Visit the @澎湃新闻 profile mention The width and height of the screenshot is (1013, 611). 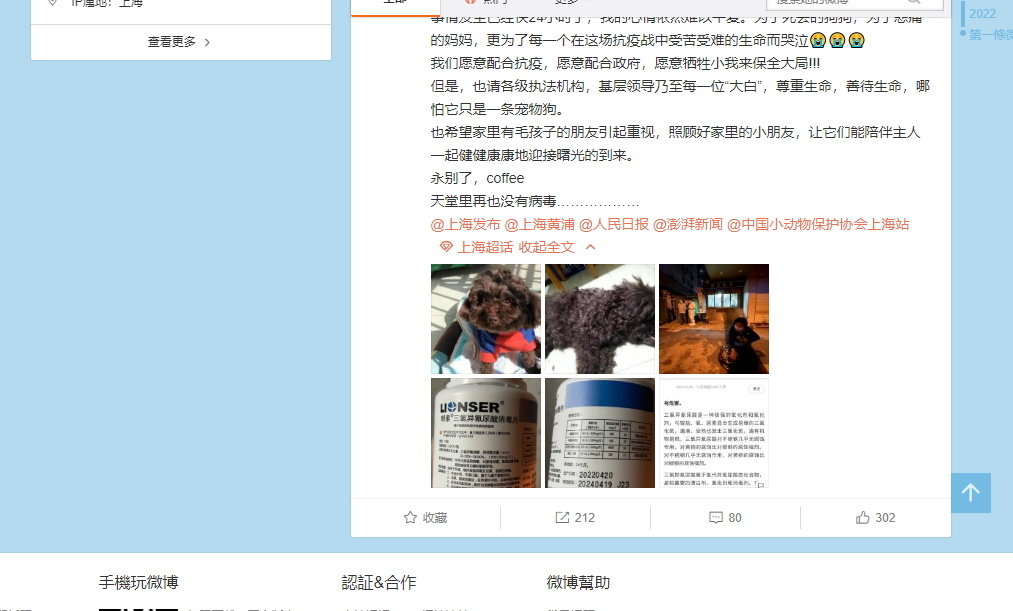688,224
